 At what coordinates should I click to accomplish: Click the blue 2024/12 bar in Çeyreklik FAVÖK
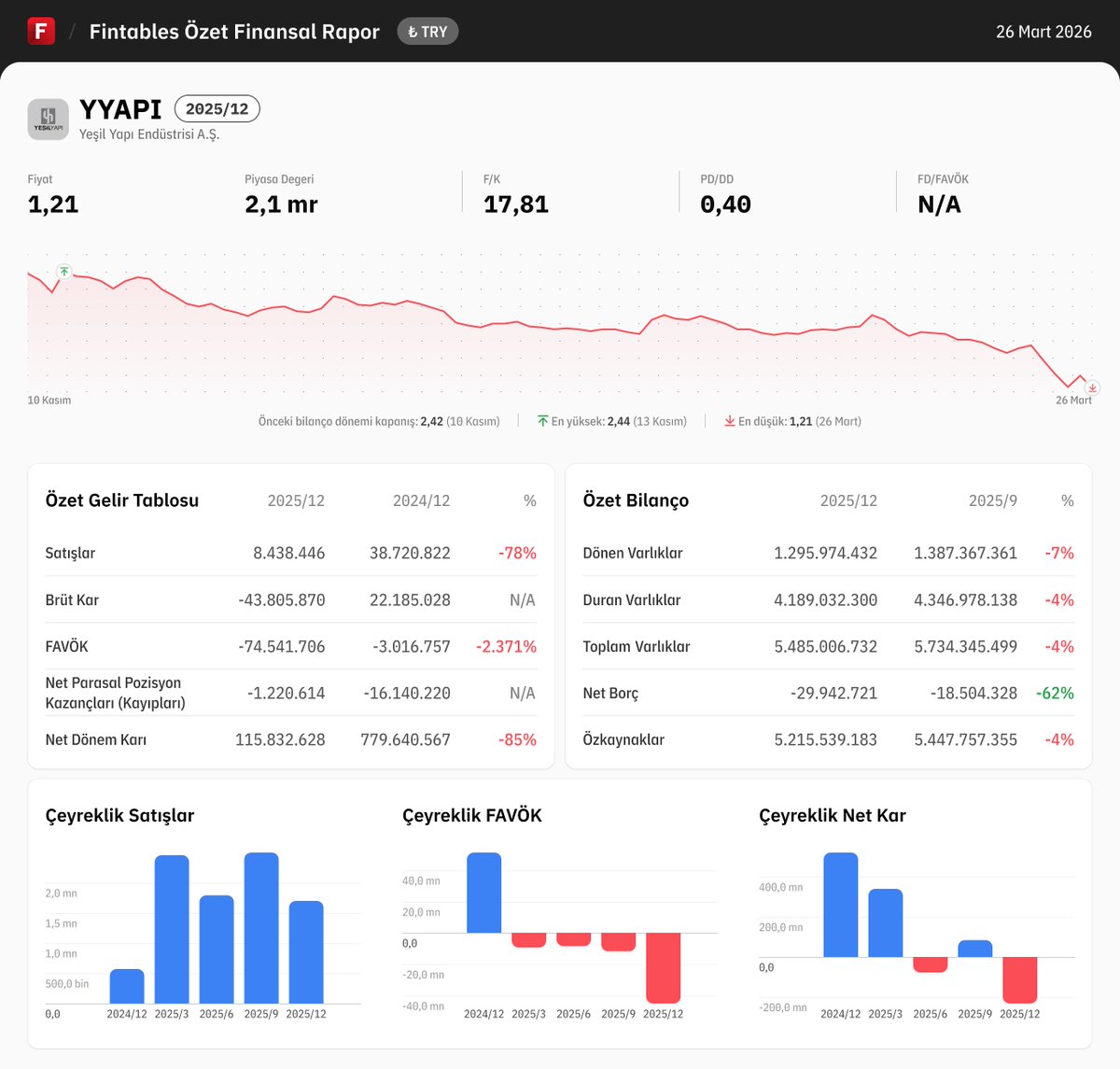483,893
